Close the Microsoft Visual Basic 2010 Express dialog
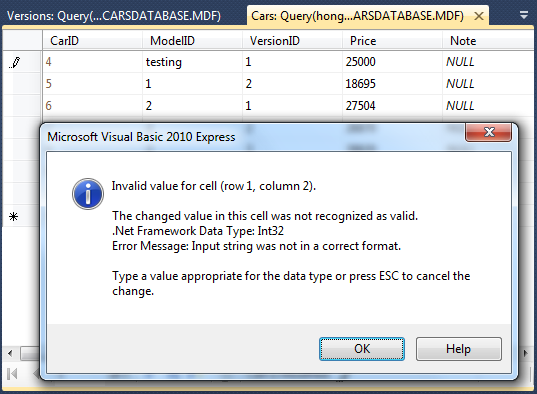Viewport: 537px width, 394px height. pos(489,132)
